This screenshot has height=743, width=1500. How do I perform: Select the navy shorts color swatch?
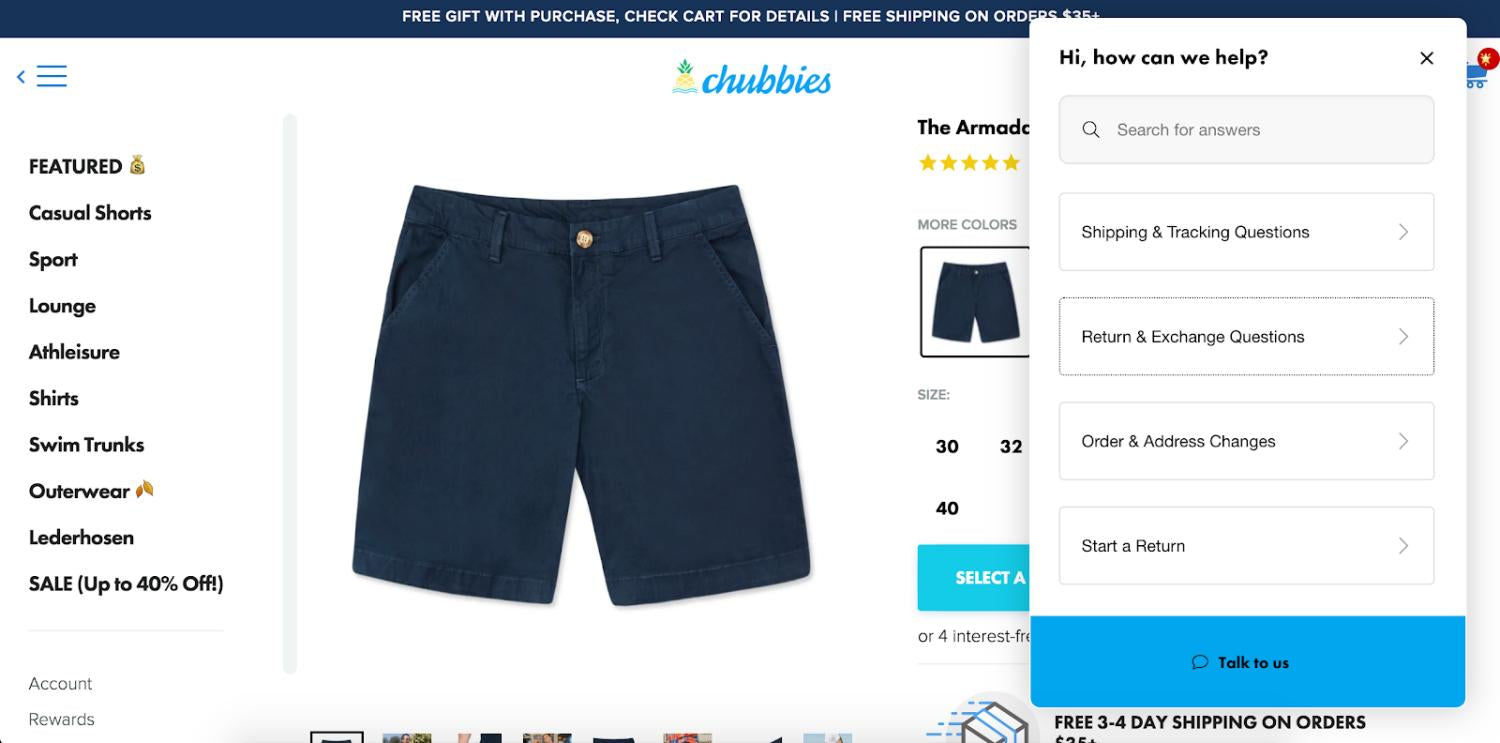point(975,302)
